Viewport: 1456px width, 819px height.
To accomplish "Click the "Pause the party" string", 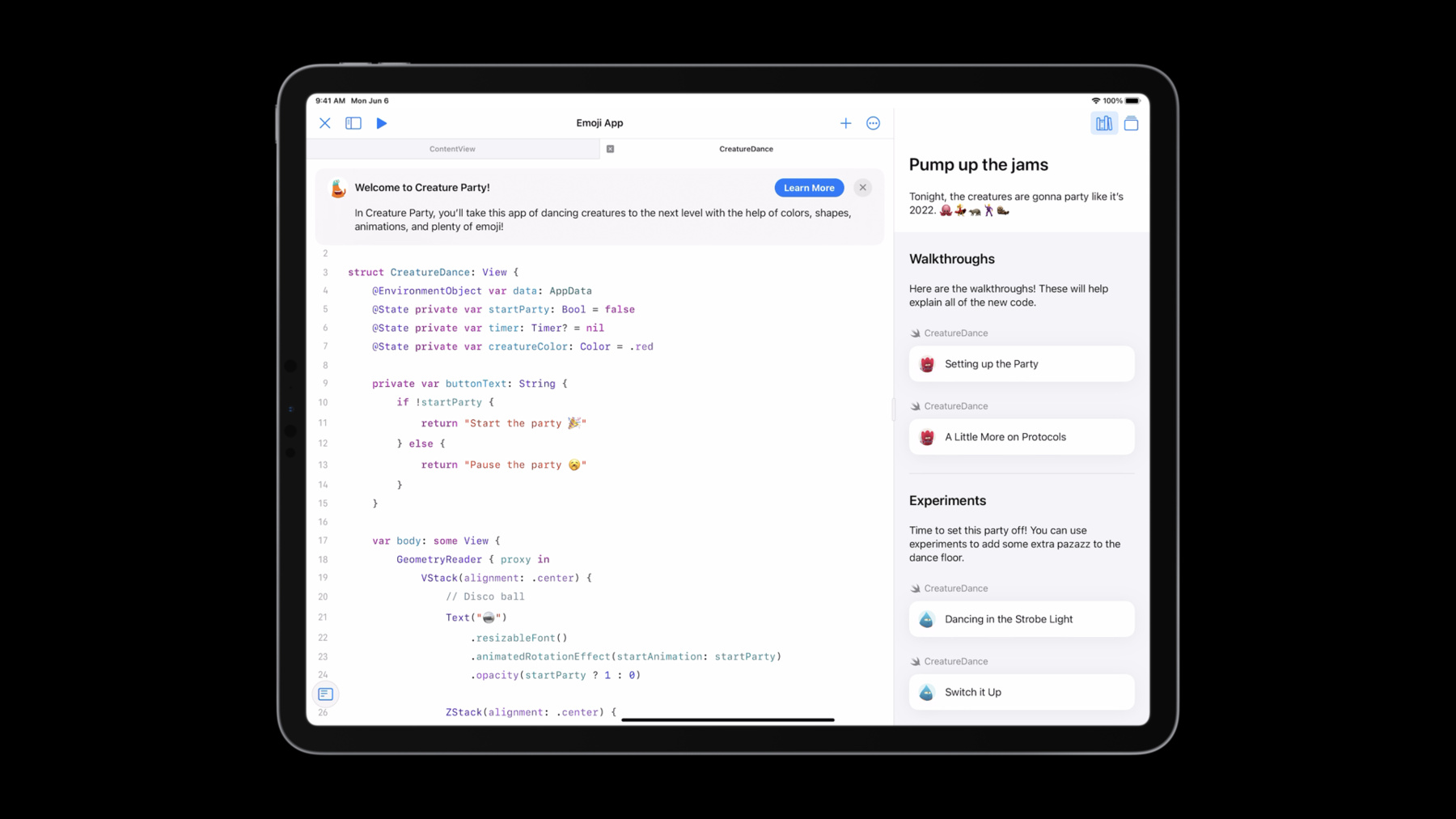I will coord(525,465).
